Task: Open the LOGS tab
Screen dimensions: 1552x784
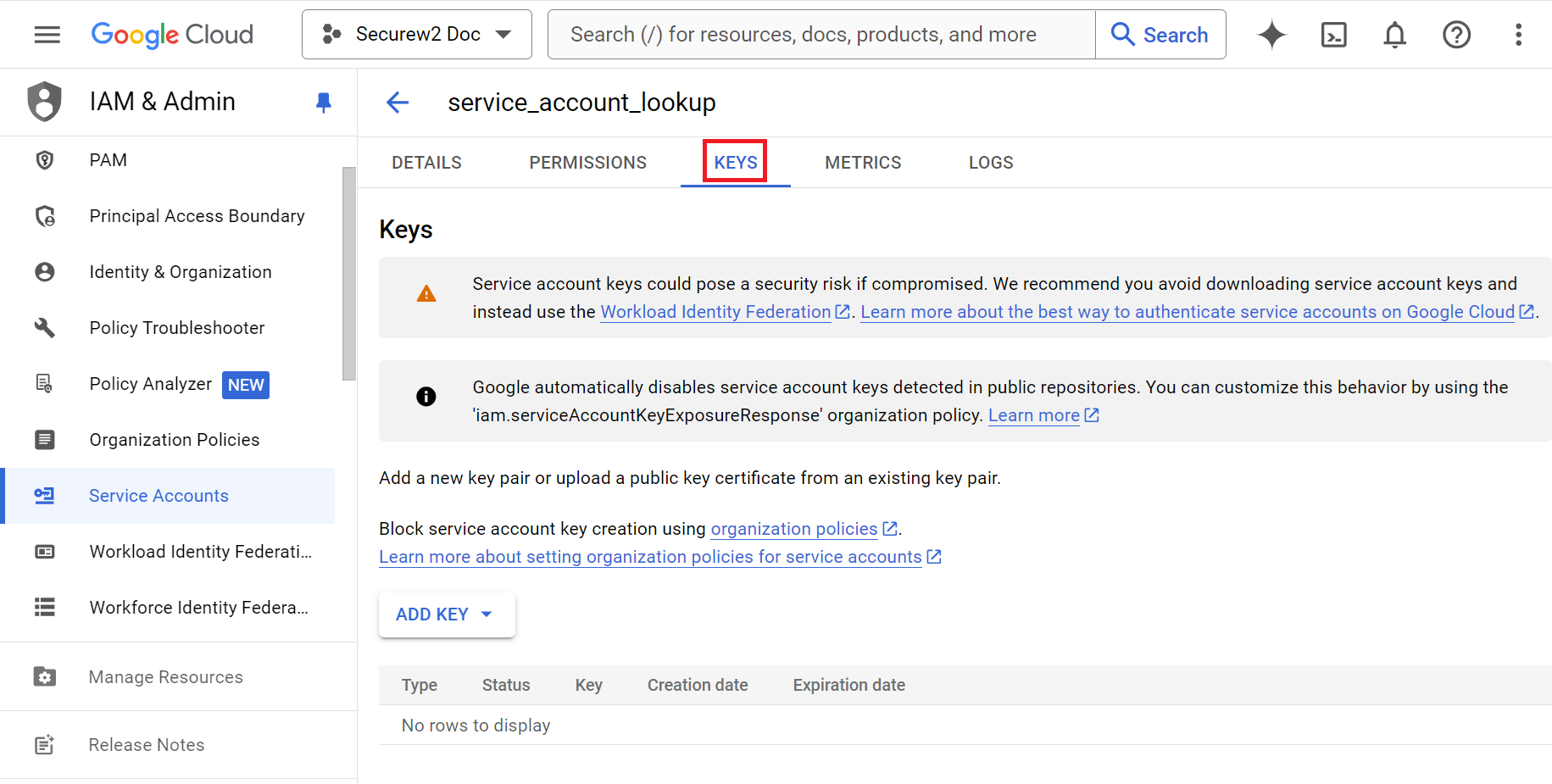Action: (x=990, y=163)
